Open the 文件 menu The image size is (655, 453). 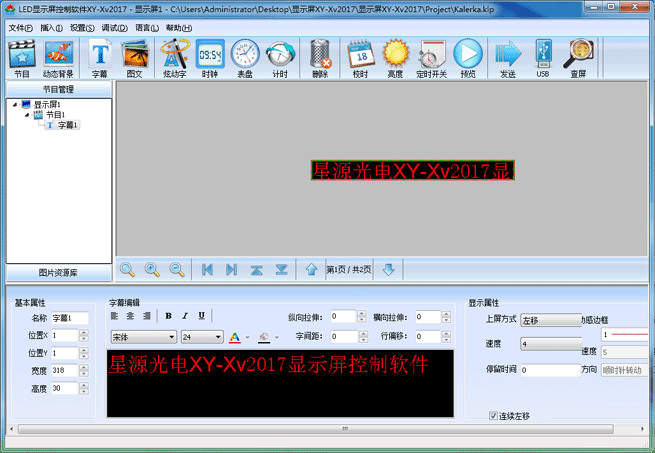click(x=20, y=27)
